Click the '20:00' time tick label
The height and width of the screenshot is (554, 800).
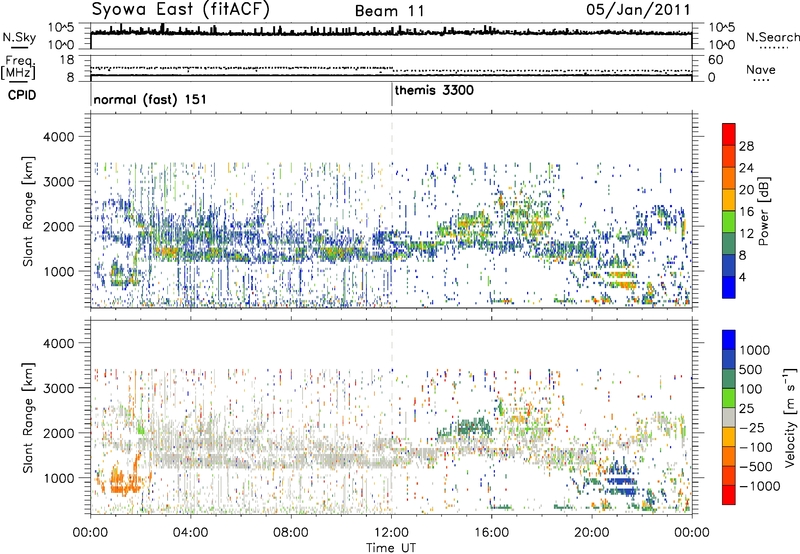(592, 533)
